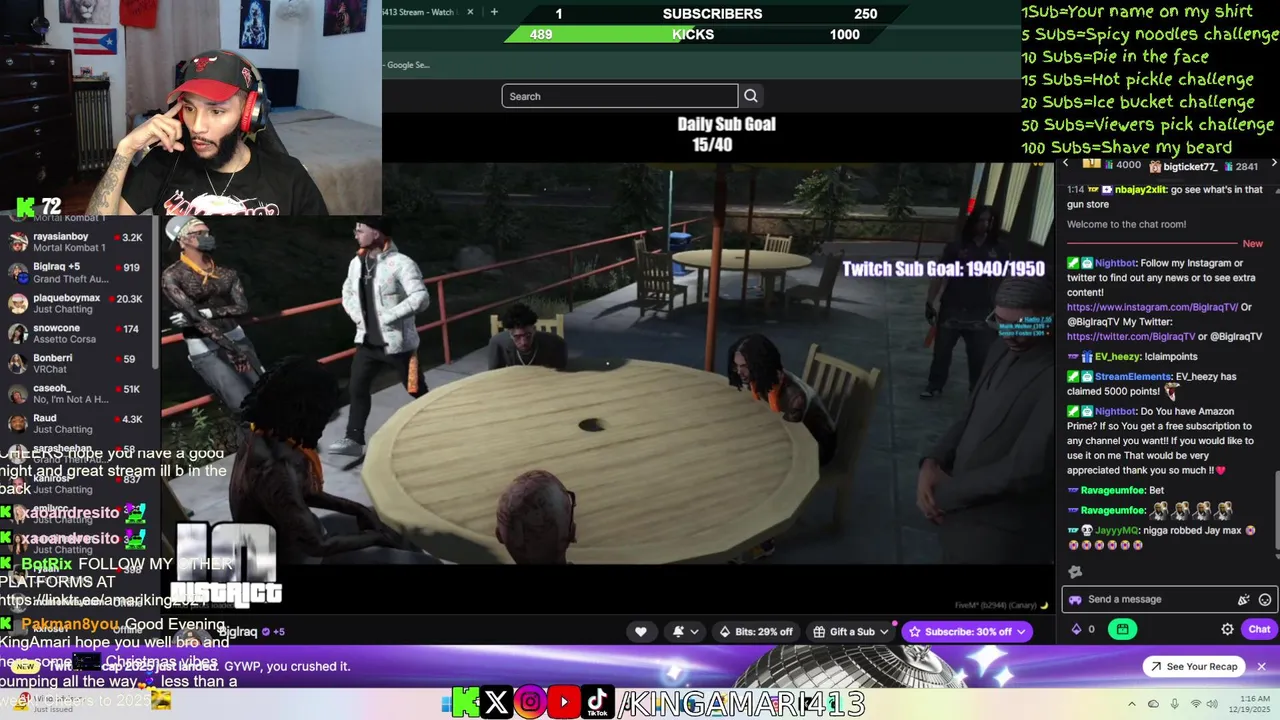Click the Search input field
Image resolution: width=1280 pixels, height=720 pixels.
pos(620,96)
